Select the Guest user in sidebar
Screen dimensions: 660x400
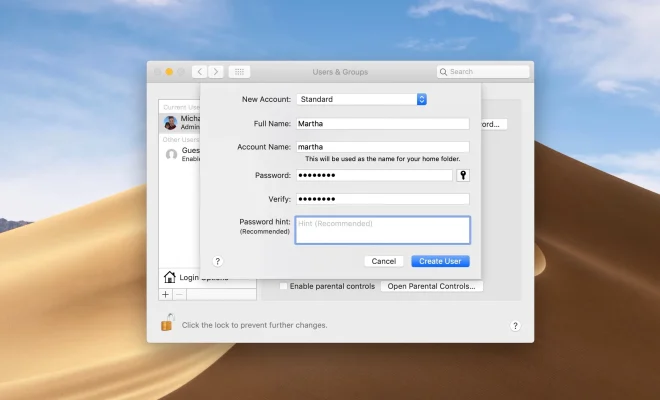[181, 154]
